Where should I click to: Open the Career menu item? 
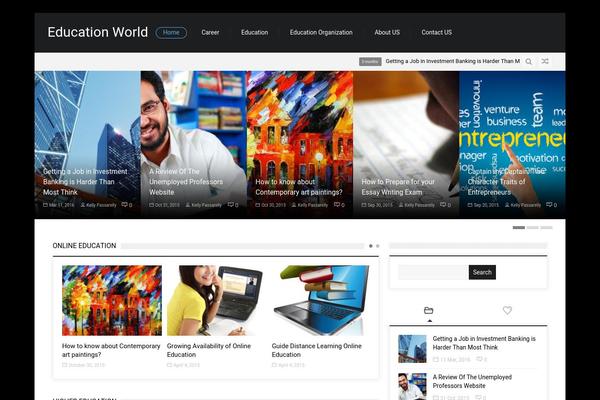[x=210, y=33]
